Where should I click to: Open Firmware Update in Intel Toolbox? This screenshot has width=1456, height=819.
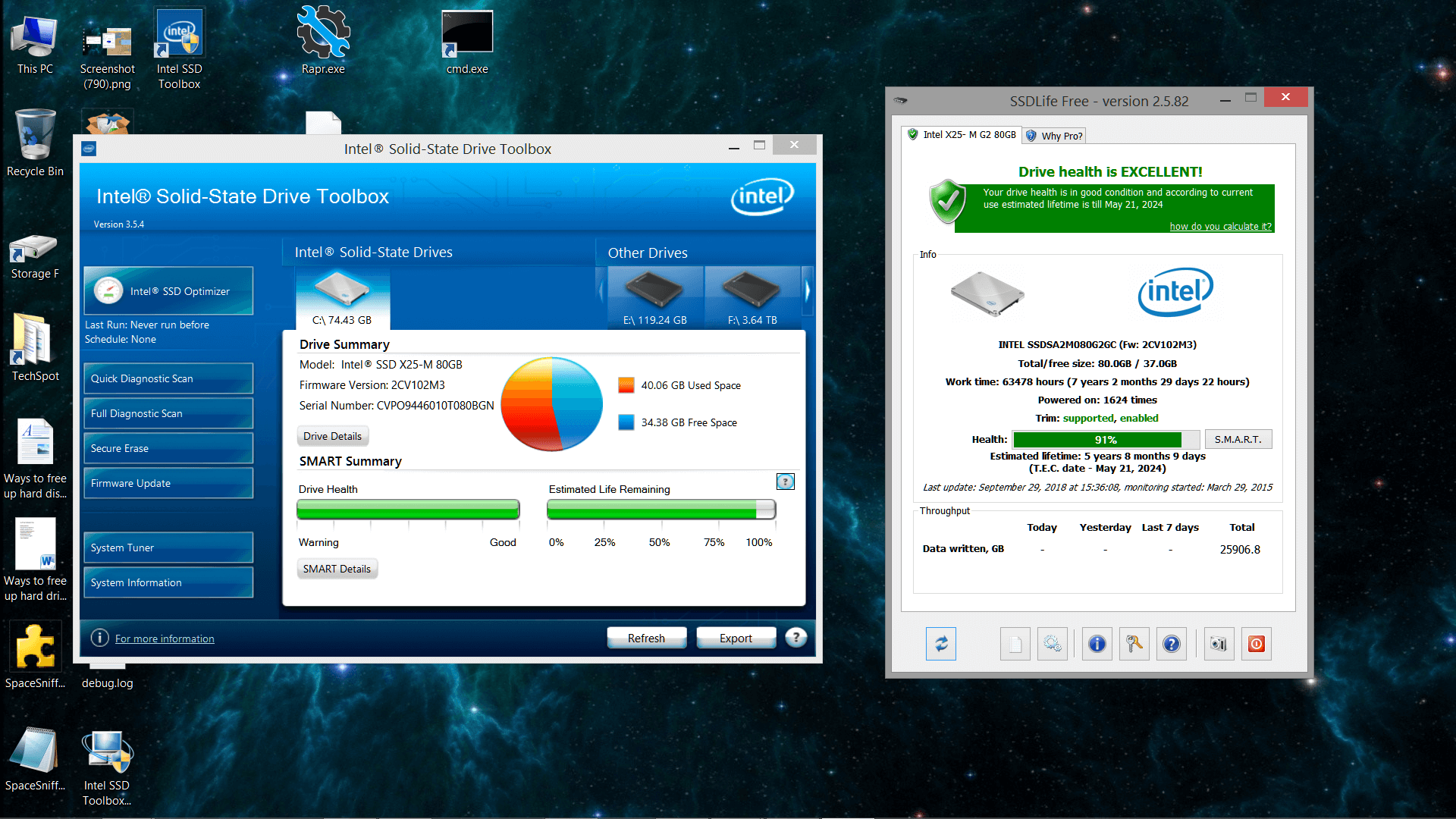pyautogui.click(x=168, y=483)
